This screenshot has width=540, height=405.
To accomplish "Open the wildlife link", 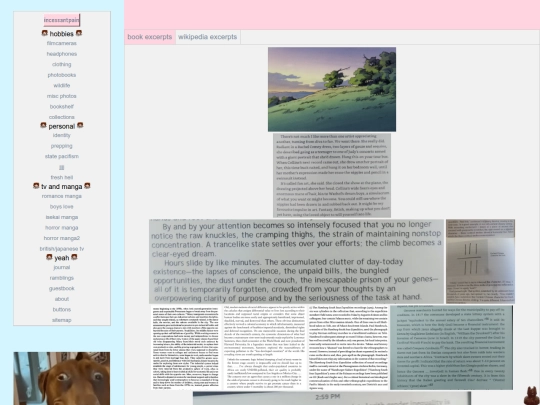I will tap(62, 85).
